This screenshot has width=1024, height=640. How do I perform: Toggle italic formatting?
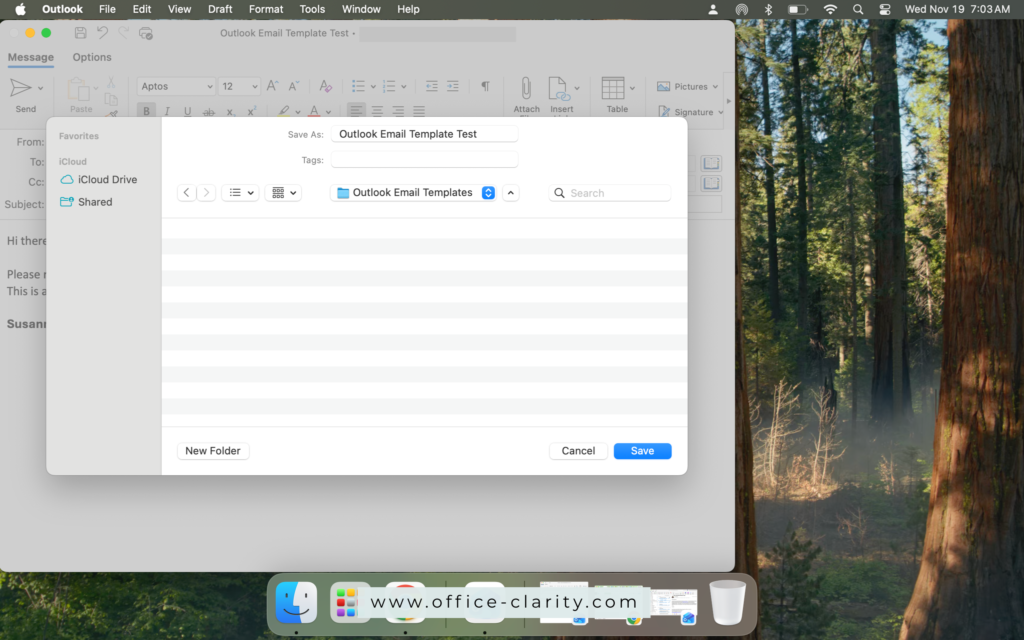pos(166,111)
